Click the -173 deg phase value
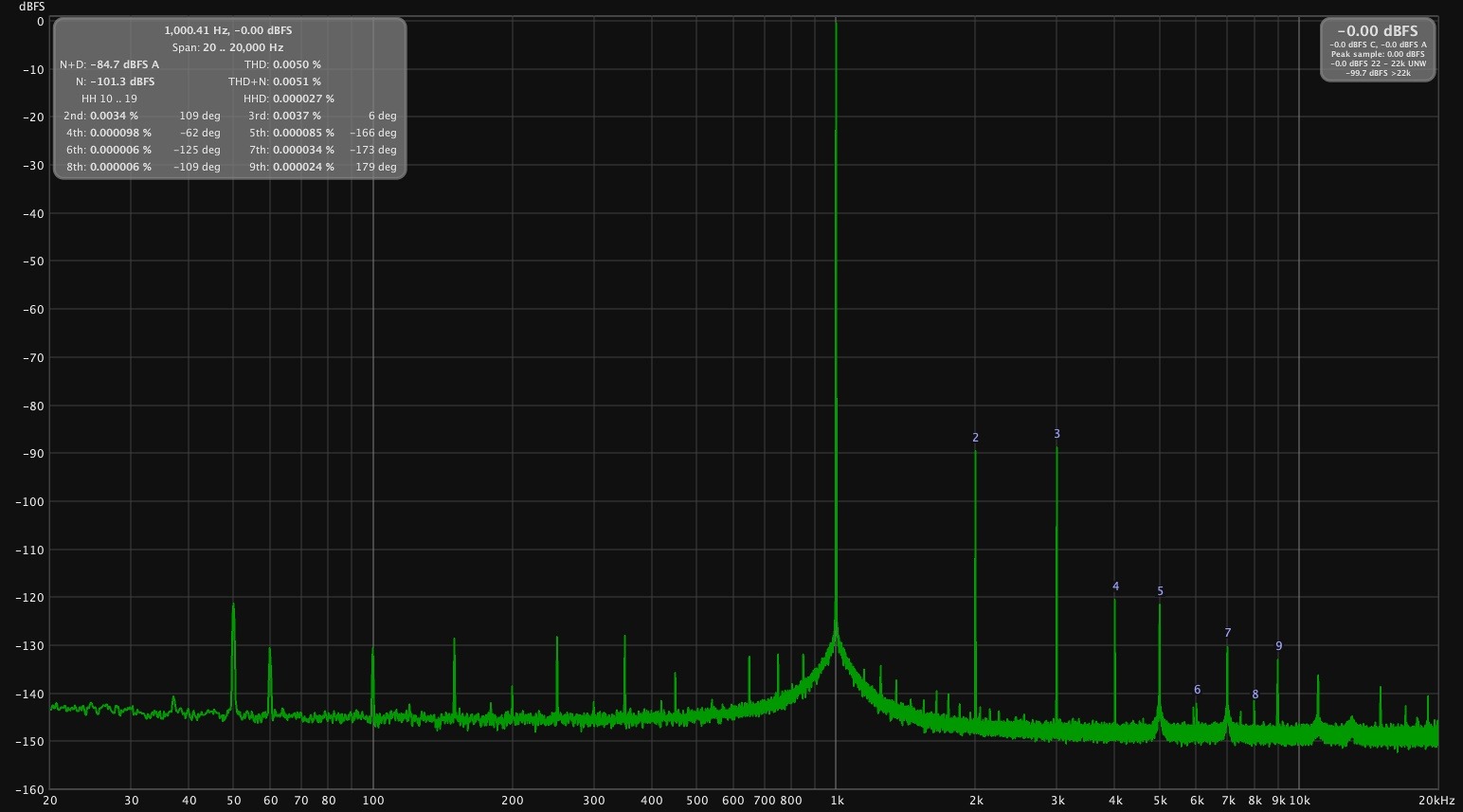The image size is (1463, 812). (x=373, y=150)
